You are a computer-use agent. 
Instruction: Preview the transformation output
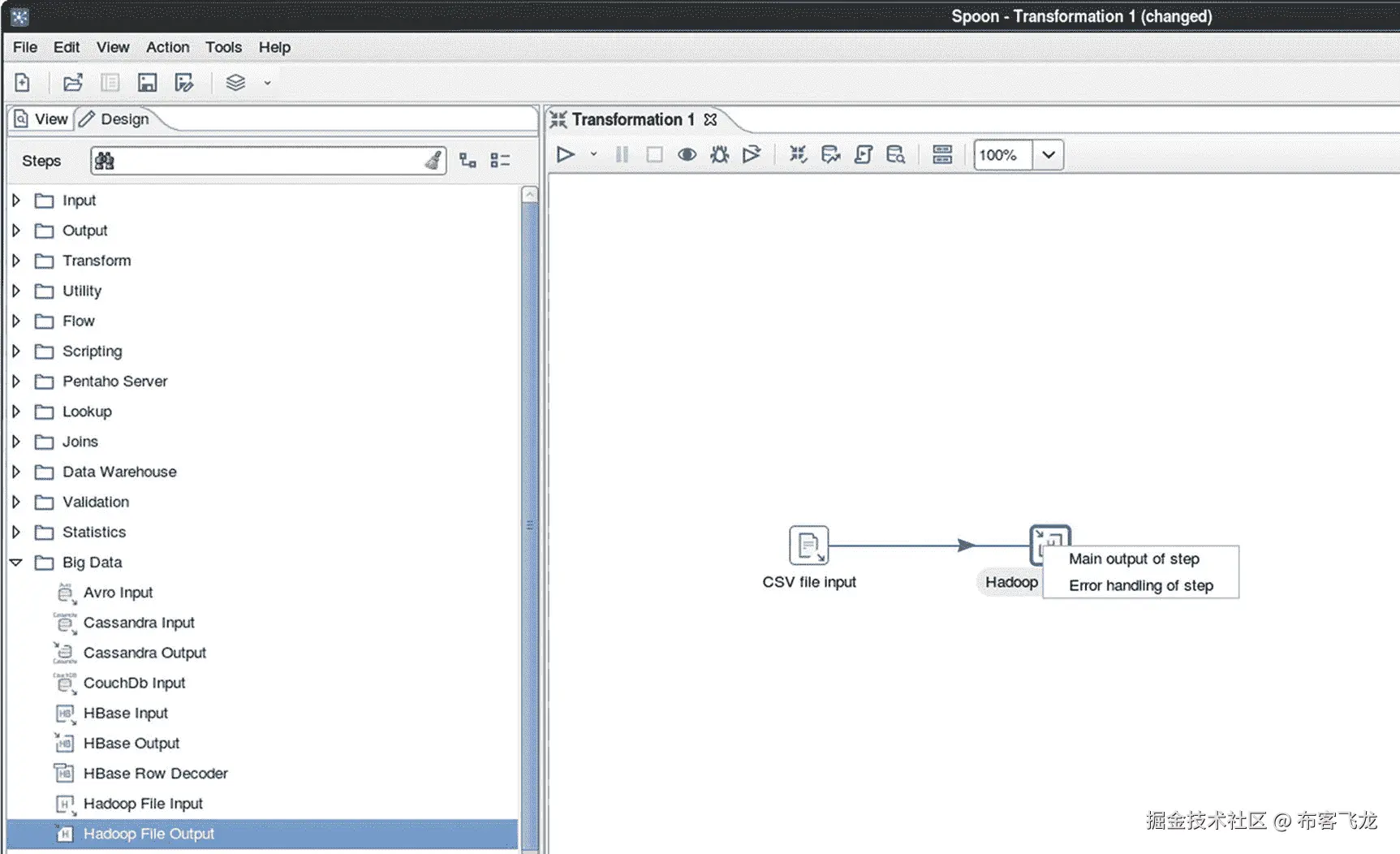tap(687, 154)
